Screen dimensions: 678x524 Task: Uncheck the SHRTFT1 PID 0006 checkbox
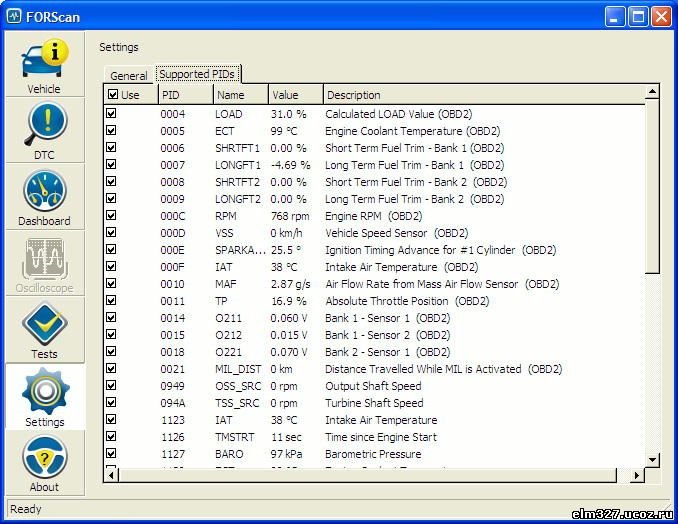point(111,147)
